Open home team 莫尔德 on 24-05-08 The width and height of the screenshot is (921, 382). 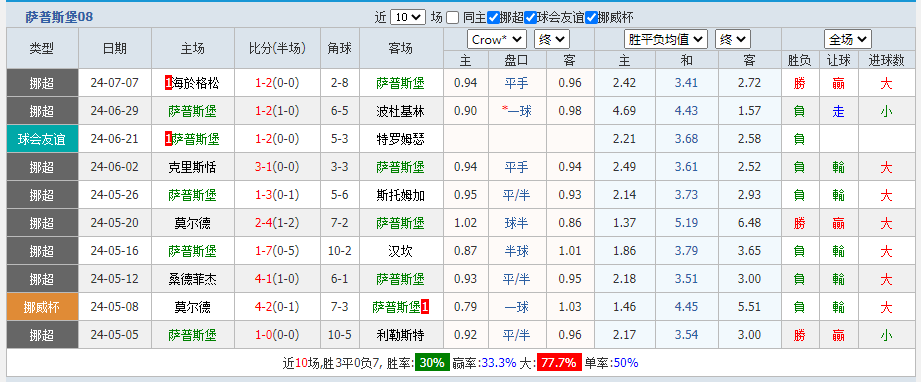192,307
